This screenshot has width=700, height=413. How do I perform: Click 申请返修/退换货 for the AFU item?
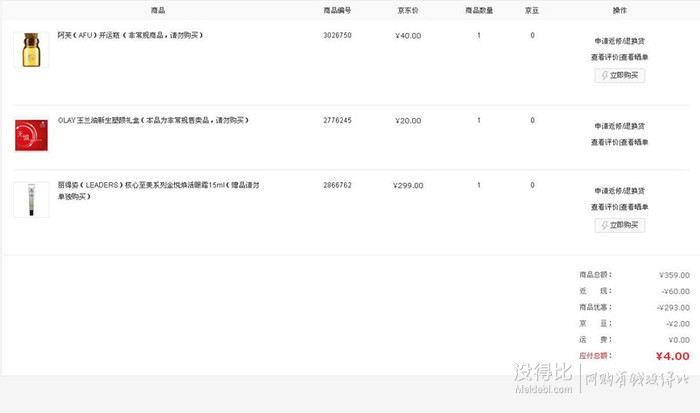pyautogui.click(x=619, y=41)
